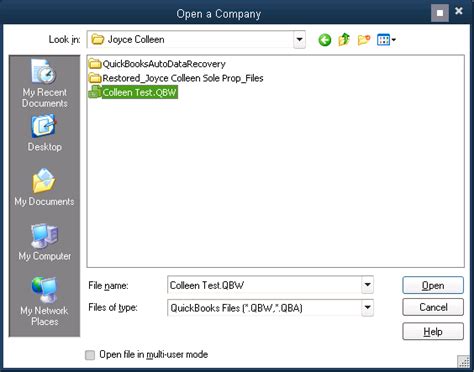Click the Files of type combo box

click(270, 308)
